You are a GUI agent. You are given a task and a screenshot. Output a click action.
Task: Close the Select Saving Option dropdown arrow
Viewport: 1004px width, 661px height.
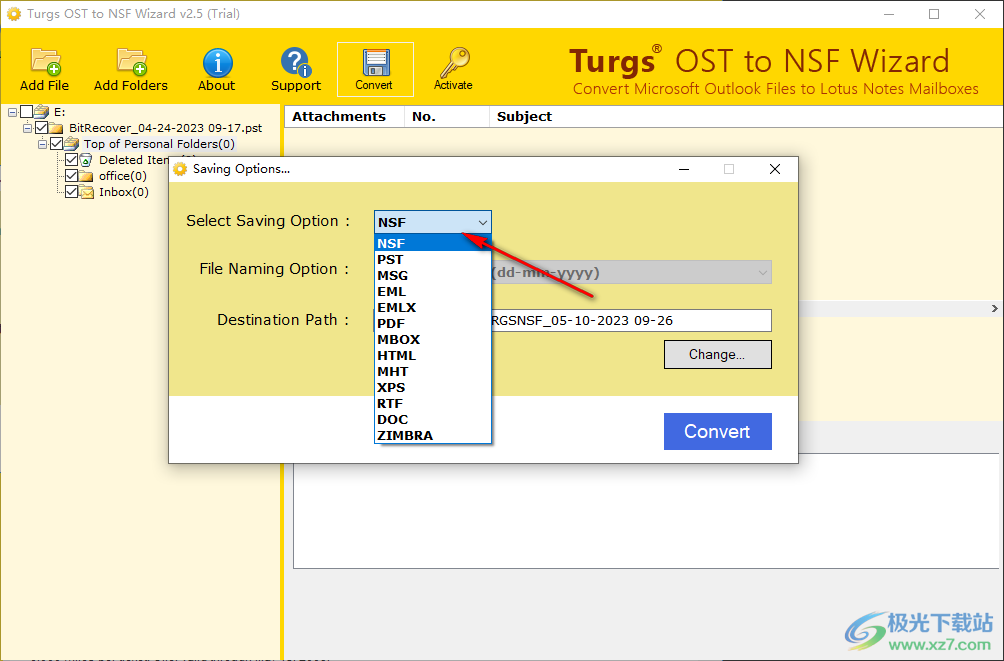483,222
